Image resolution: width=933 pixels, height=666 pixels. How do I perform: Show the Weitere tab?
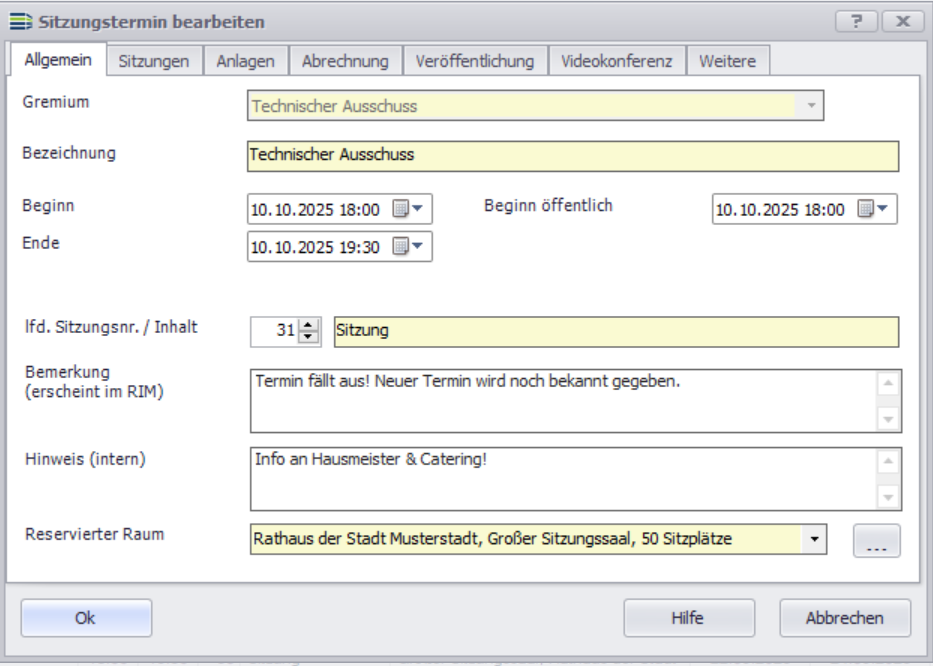[726, 61]
